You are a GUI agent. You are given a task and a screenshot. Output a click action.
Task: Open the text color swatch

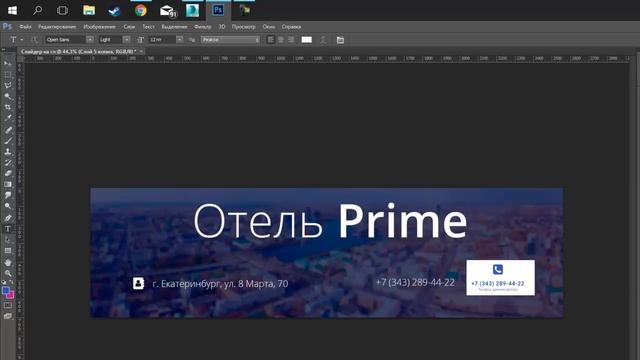307,40
